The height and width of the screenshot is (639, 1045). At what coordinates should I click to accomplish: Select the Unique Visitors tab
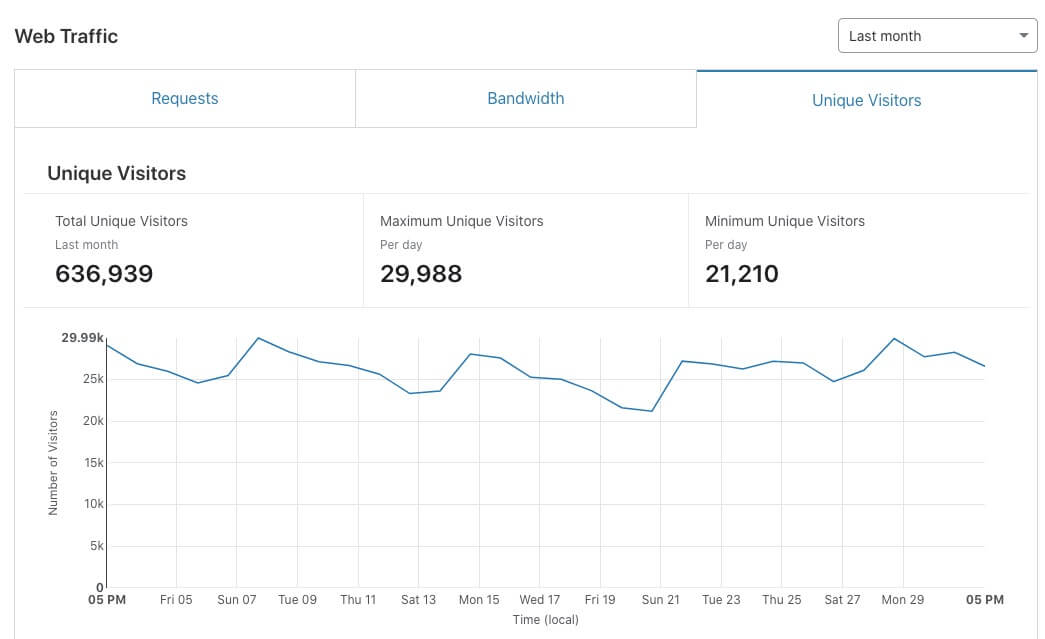866,100
